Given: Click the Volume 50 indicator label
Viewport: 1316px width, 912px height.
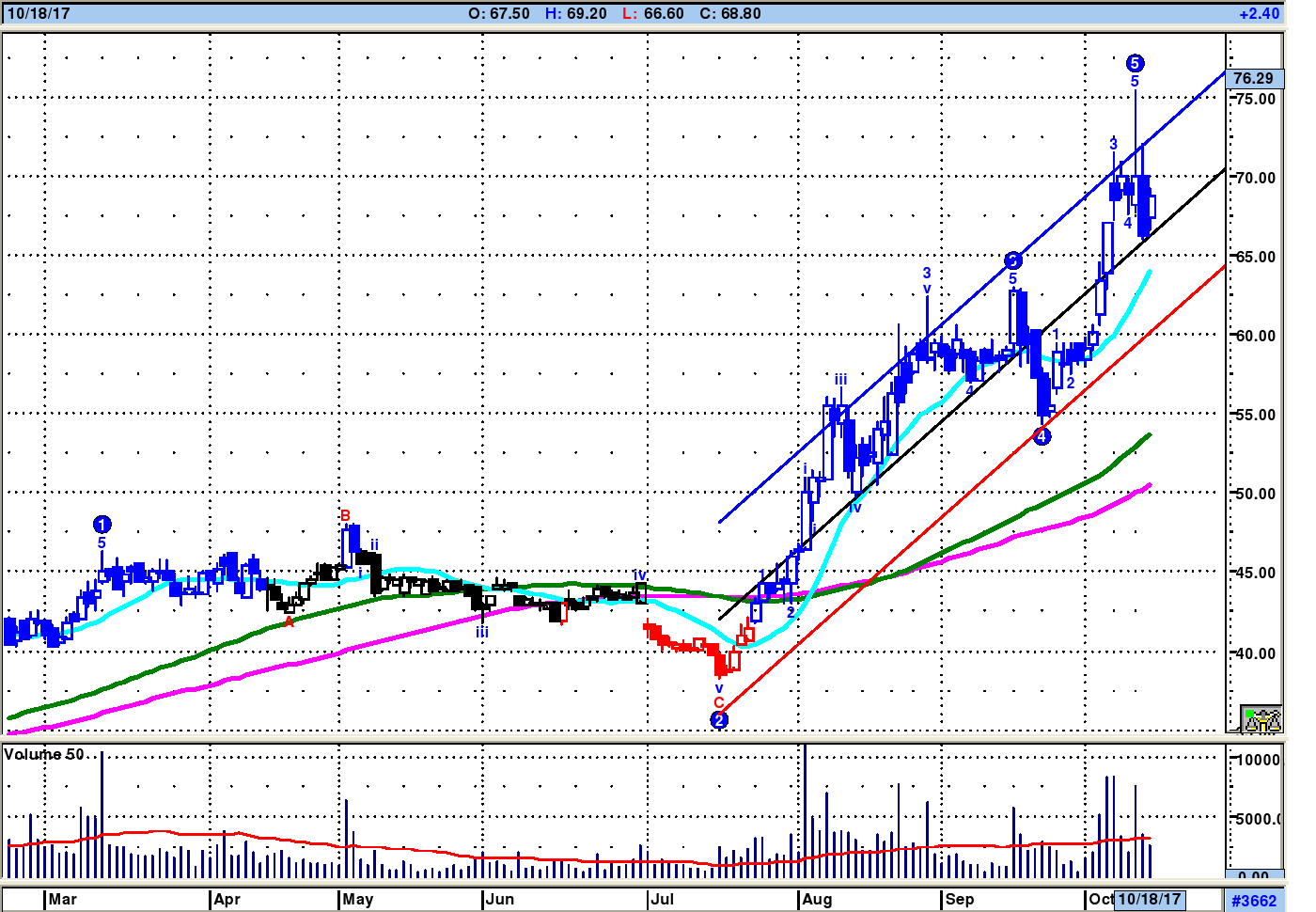Looking at the screenshot, I should point(44,754).
